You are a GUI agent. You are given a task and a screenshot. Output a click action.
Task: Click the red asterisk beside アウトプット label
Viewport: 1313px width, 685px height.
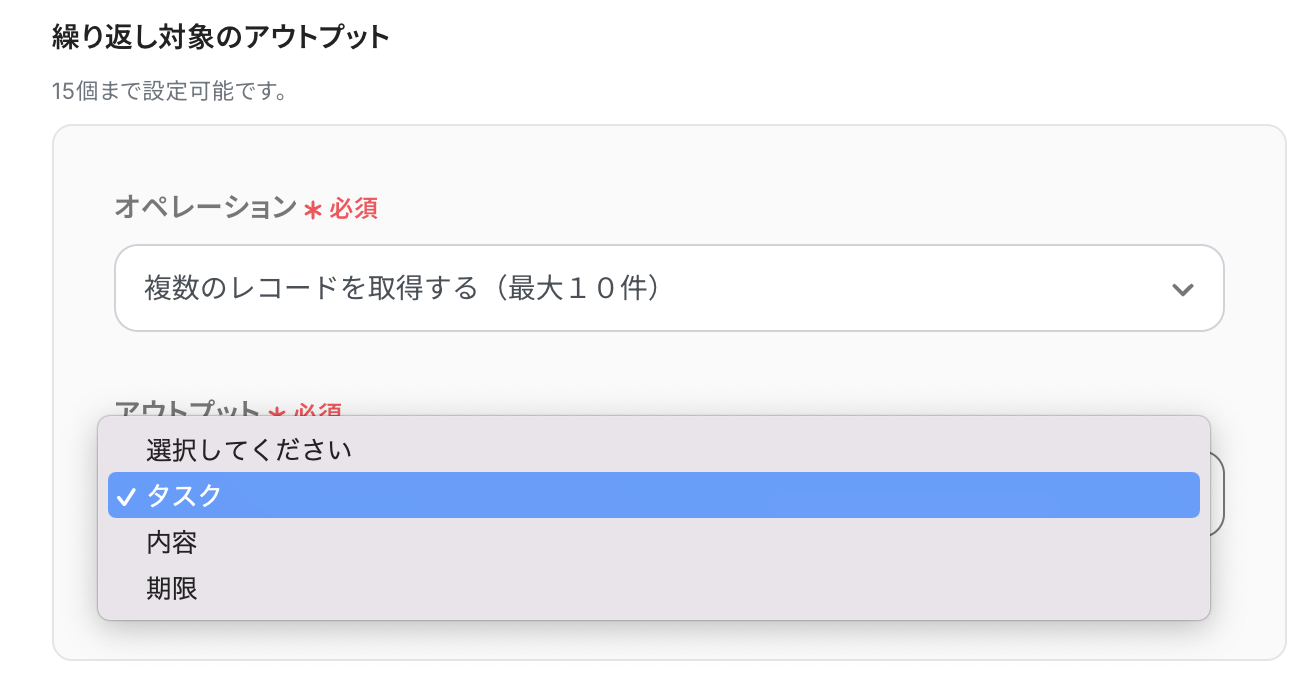pyautogui.click(x=277, y=410)
